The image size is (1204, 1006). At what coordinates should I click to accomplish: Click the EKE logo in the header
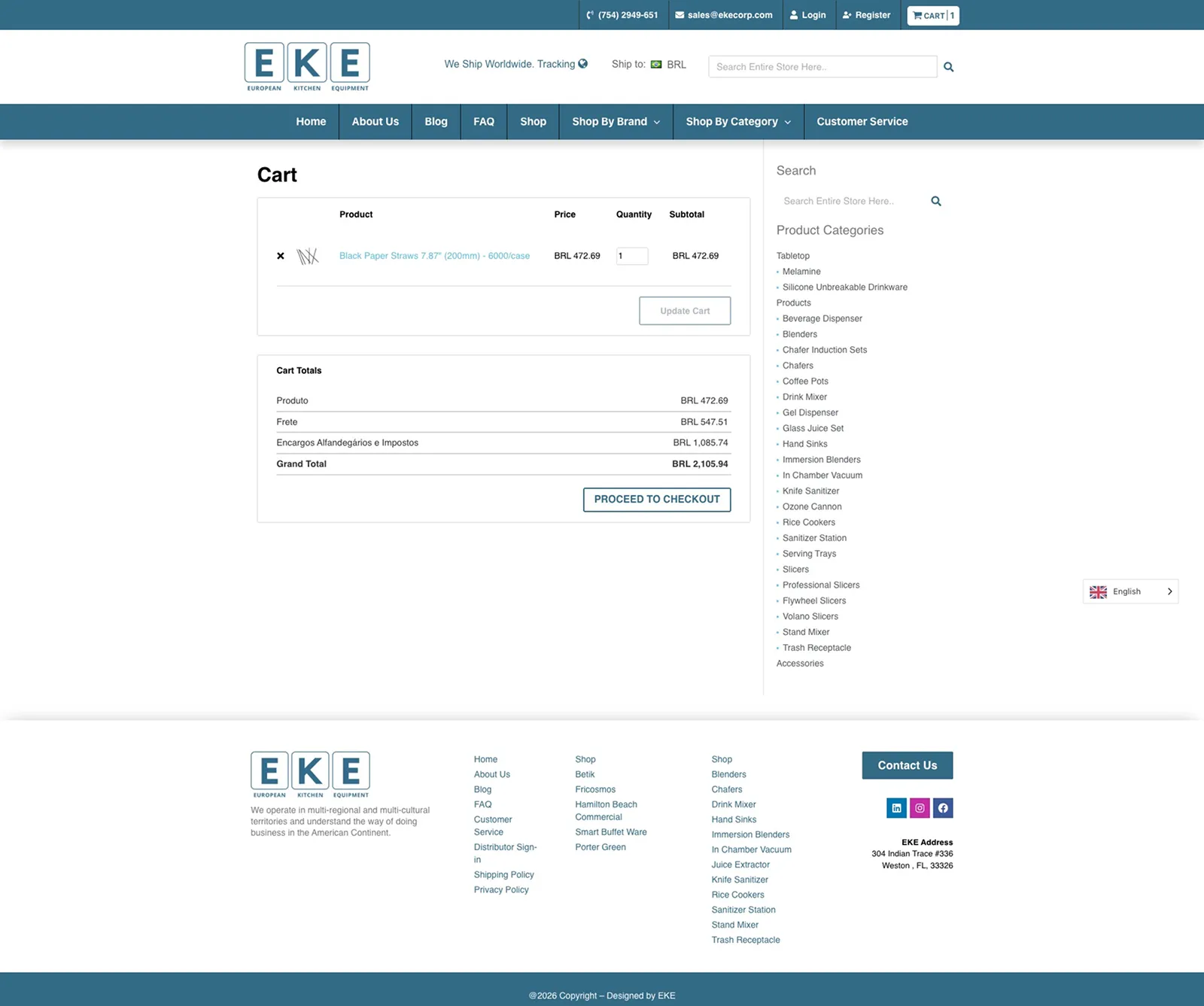point(307,67)
